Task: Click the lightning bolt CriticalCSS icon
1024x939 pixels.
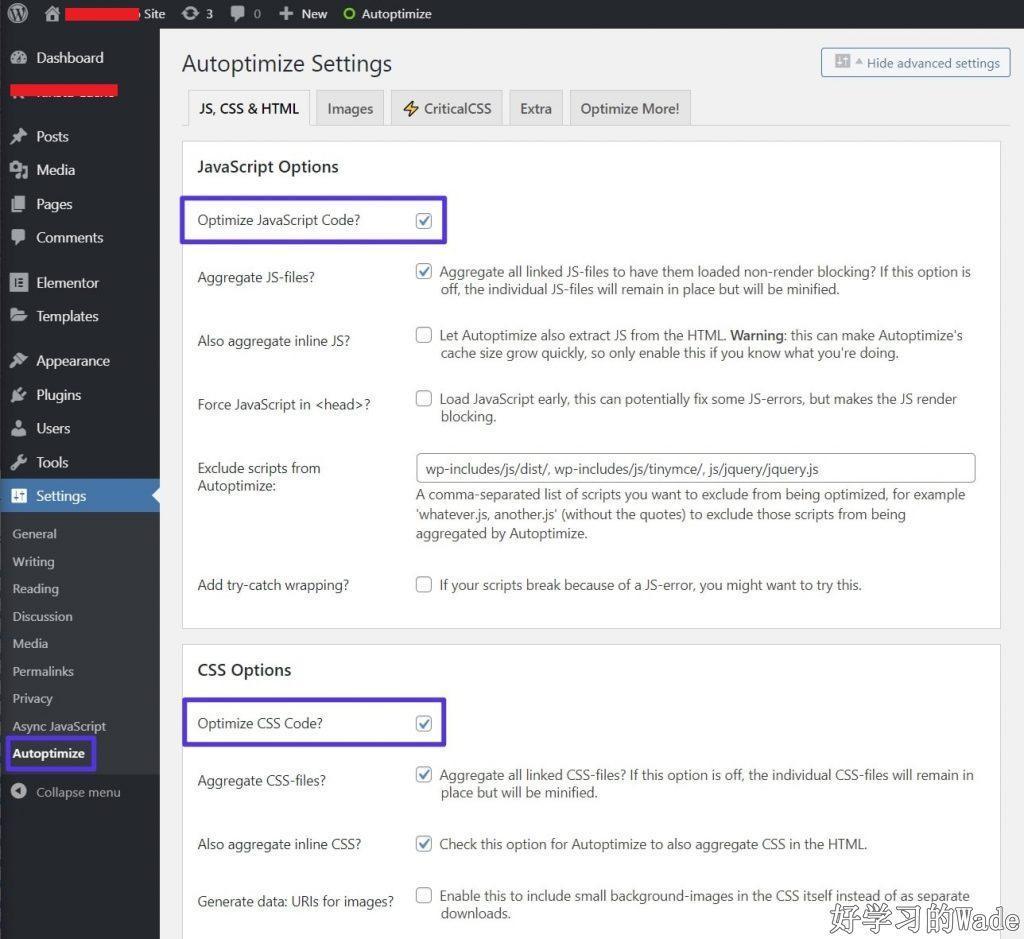Action: (x=411, y=108)
